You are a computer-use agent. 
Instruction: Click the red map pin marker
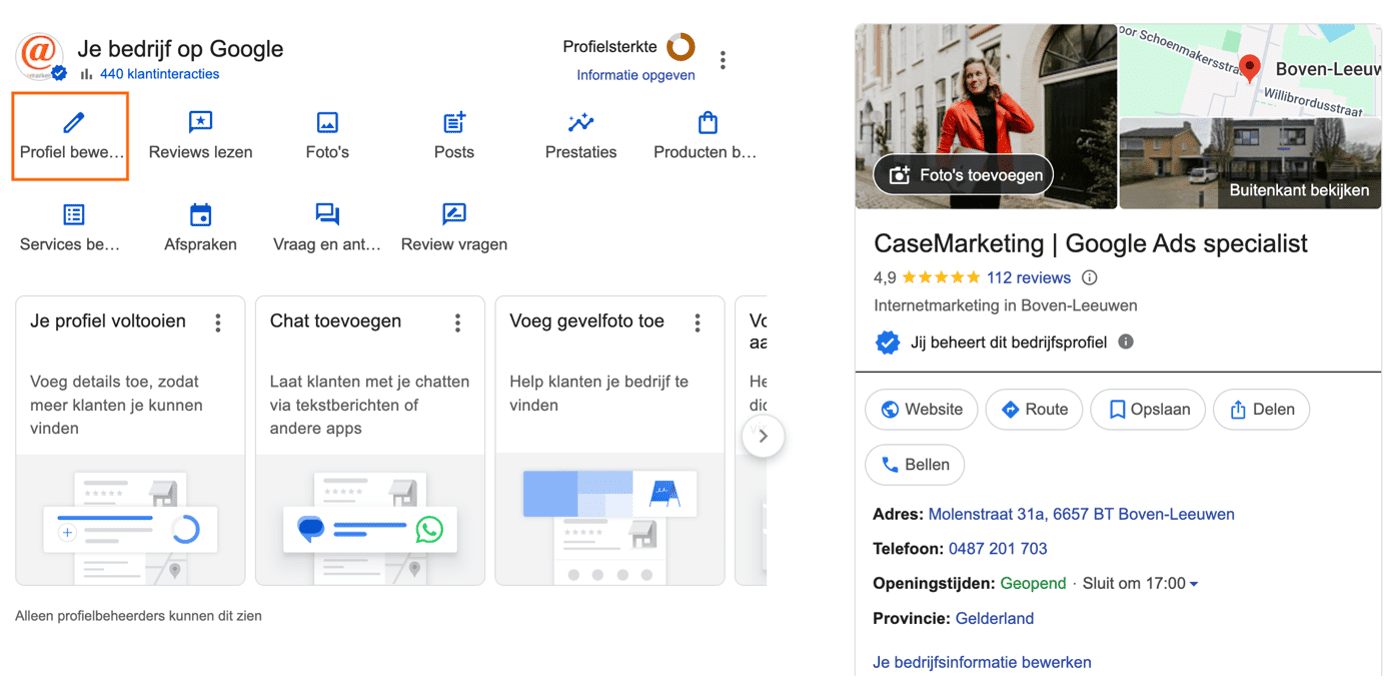[1249, 68]
